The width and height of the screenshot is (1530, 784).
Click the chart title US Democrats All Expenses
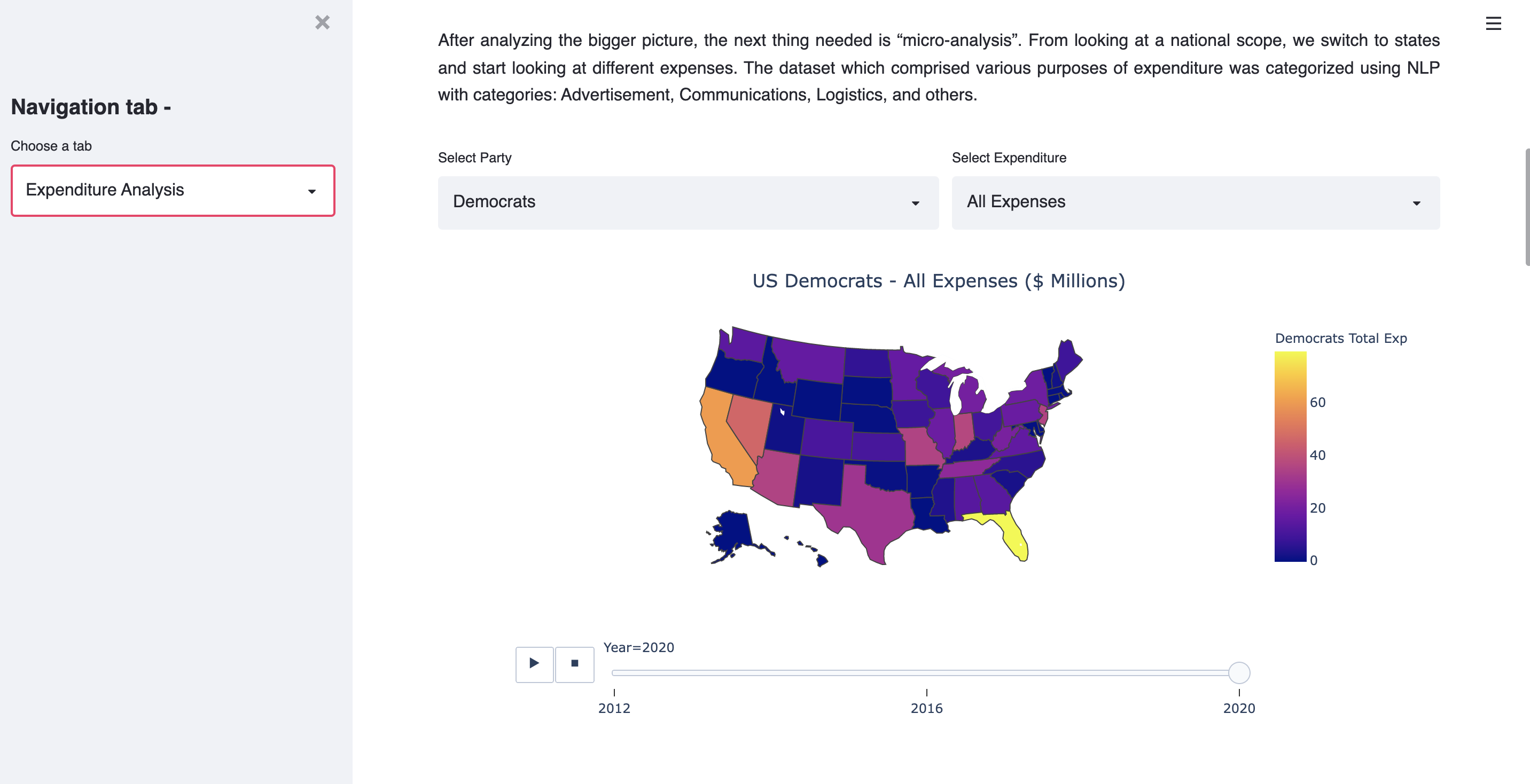(x=939, y=281)
